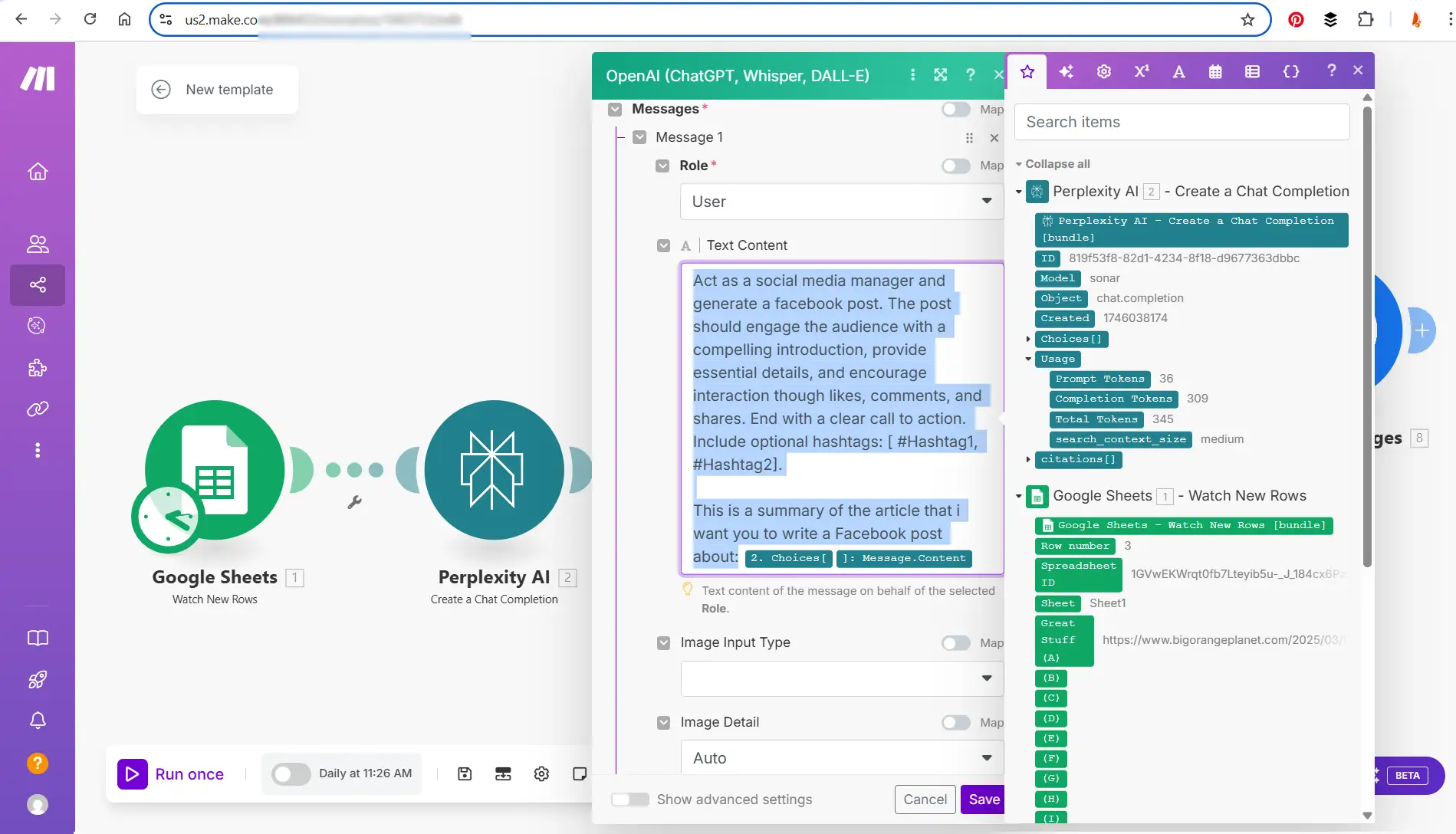Screen dimensions: 1456x834
Task: Open the user profile avatar
Action: pos(38,804)
